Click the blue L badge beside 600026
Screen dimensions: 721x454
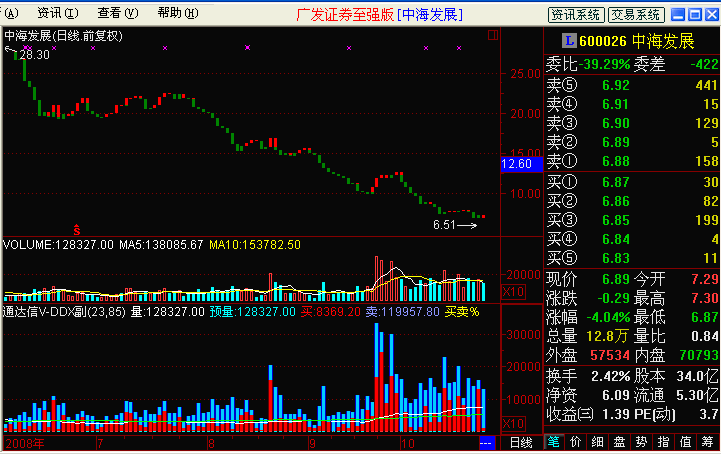tap(569, 41)
